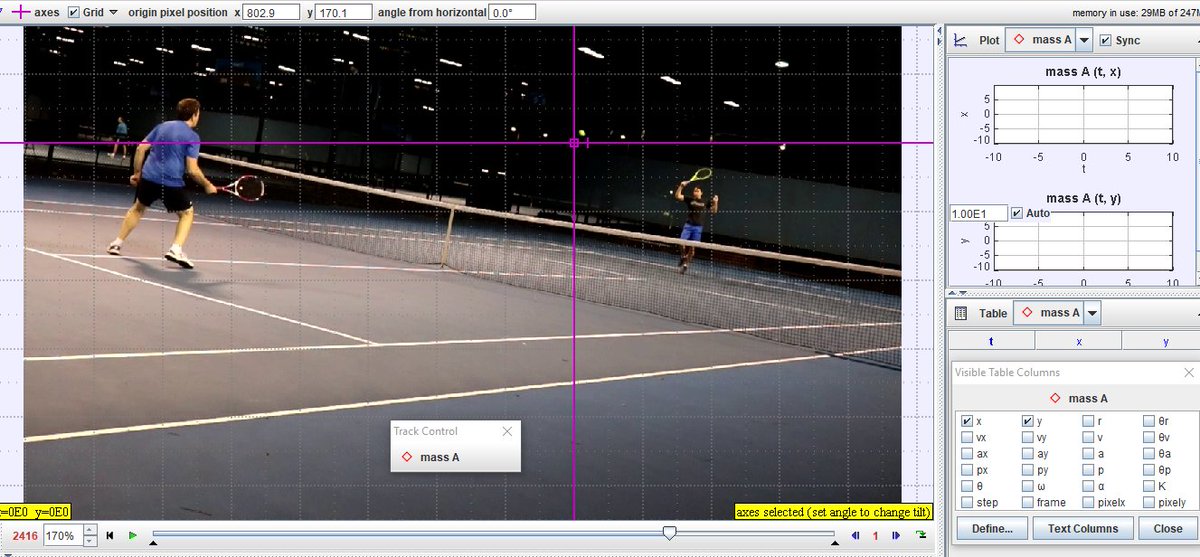The width and height of the screenshot is (1200, 557).
Task: Click the step back button
Action: pyautogui.click(x=856, y=536)
